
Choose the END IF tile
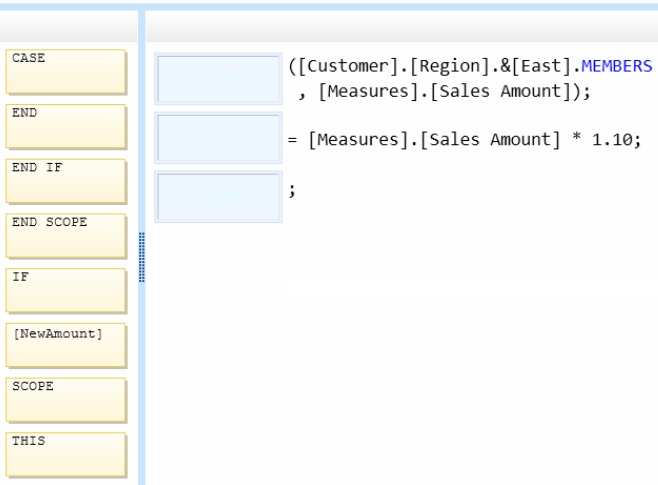[66, 181]
